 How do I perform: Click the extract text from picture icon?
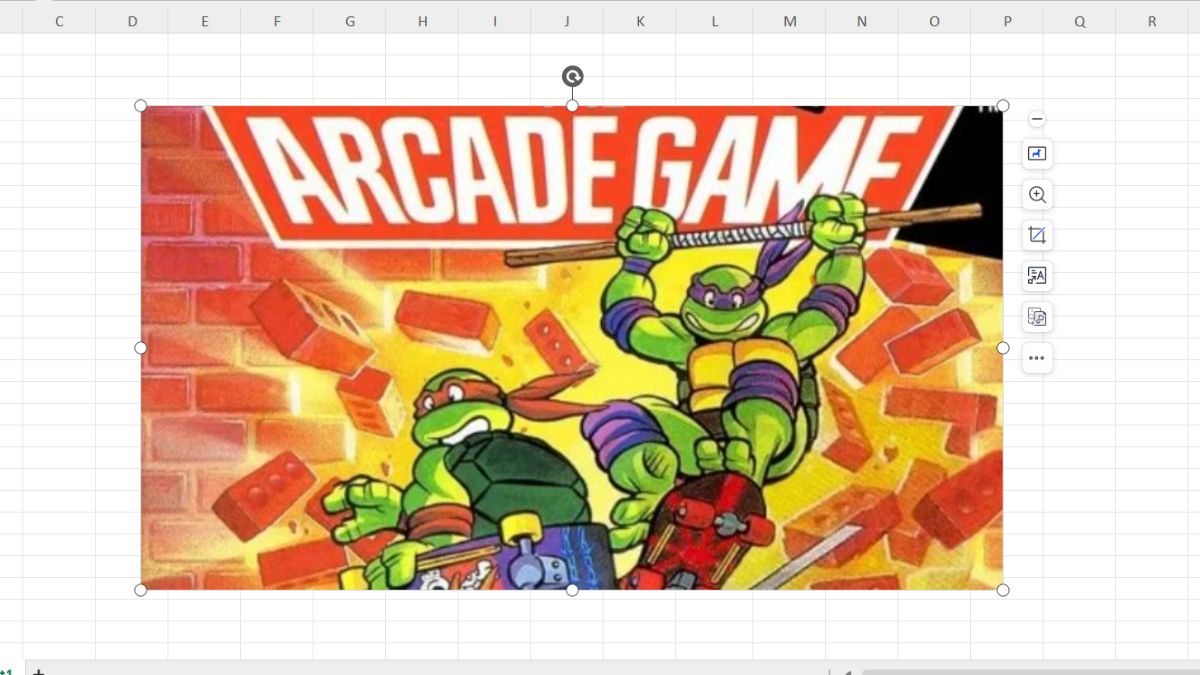[1037, 276]
